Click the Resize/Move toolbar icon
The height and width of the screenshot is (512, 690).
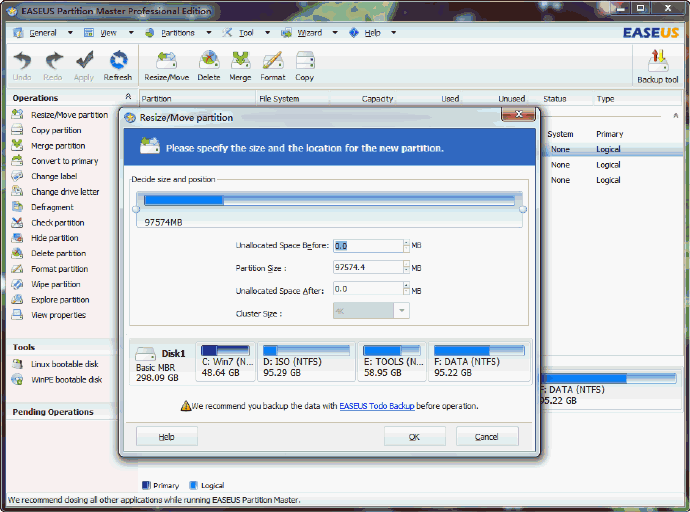(167, 66)
